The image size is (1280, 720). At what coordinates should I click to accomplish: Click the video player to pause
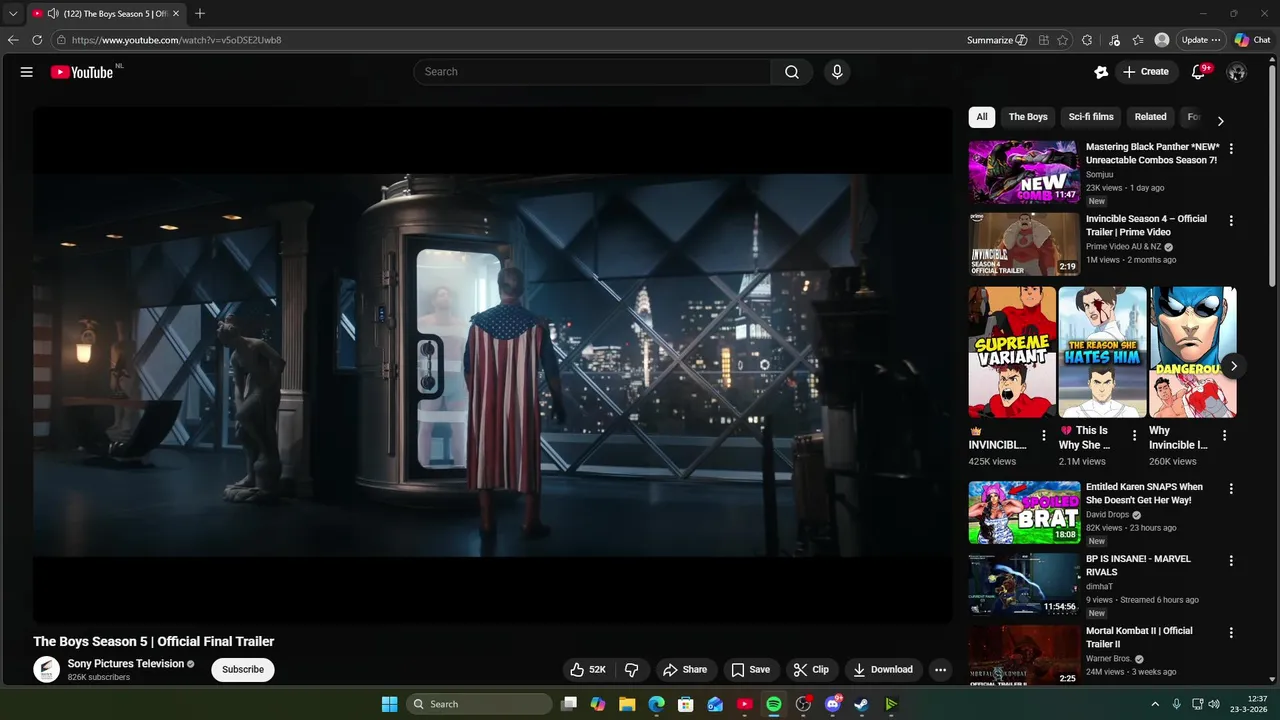click(492, 365)
